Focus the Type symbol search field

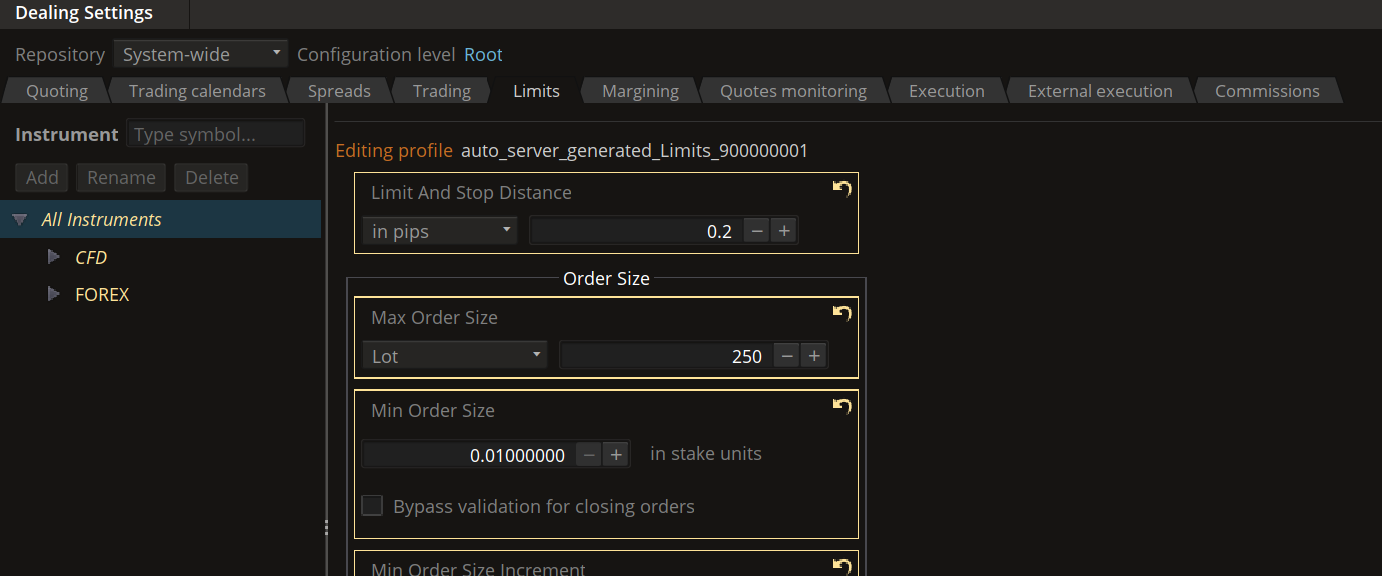(x=216, y=134)
